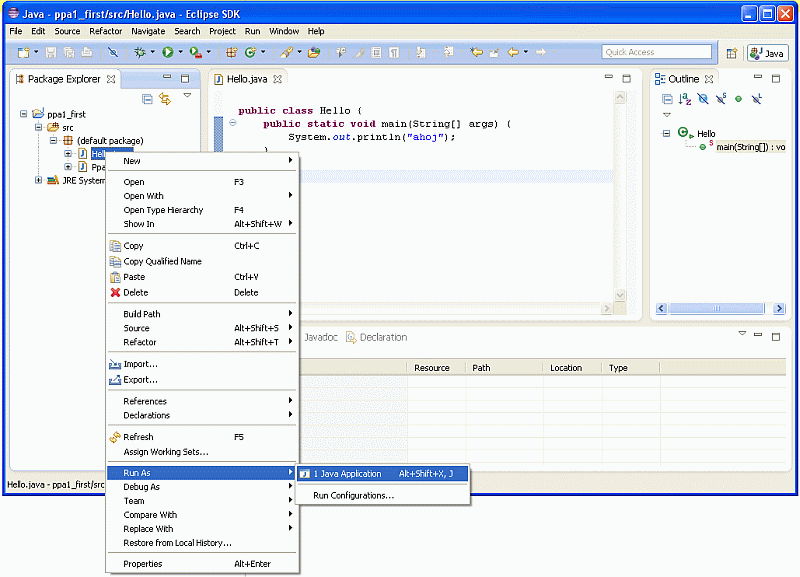Image resolution: width=800 pixels, height=577 pixels.
Task: Open the Project menu in menu bar
Action: (x=222, y=31)
